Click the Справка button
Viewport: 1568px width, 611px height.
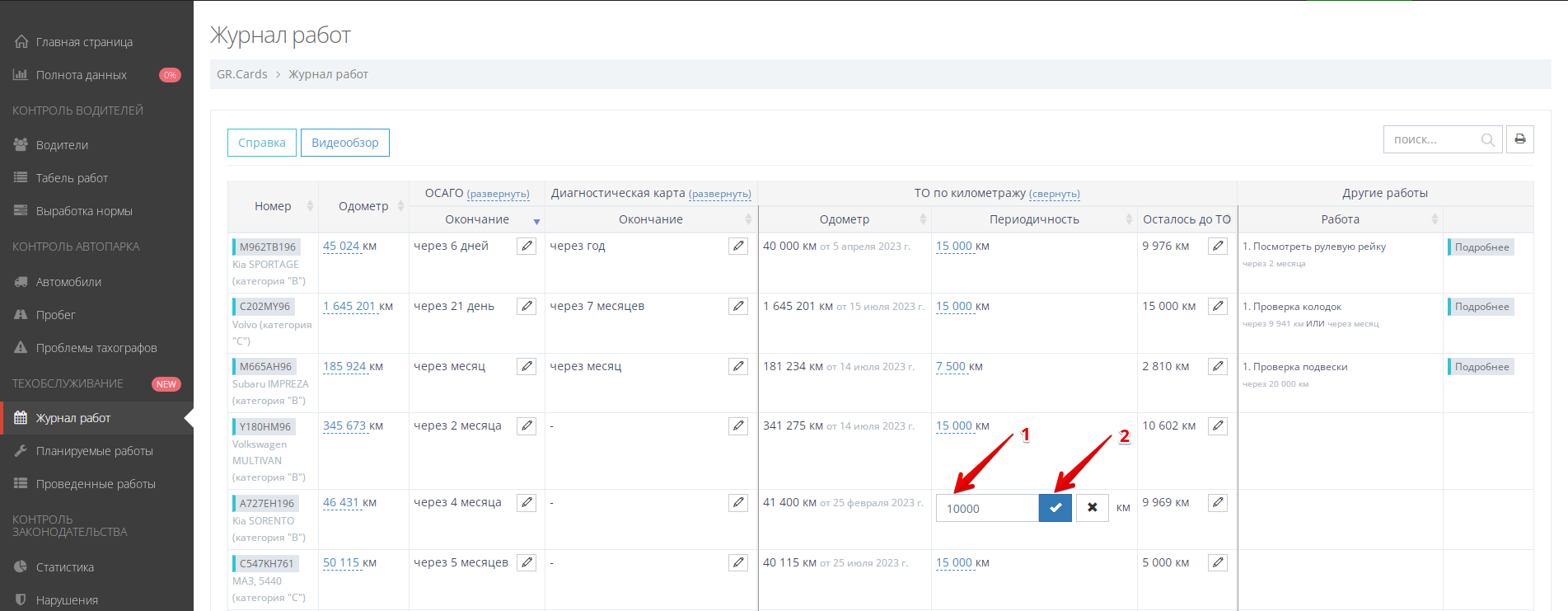pos(261,143)
